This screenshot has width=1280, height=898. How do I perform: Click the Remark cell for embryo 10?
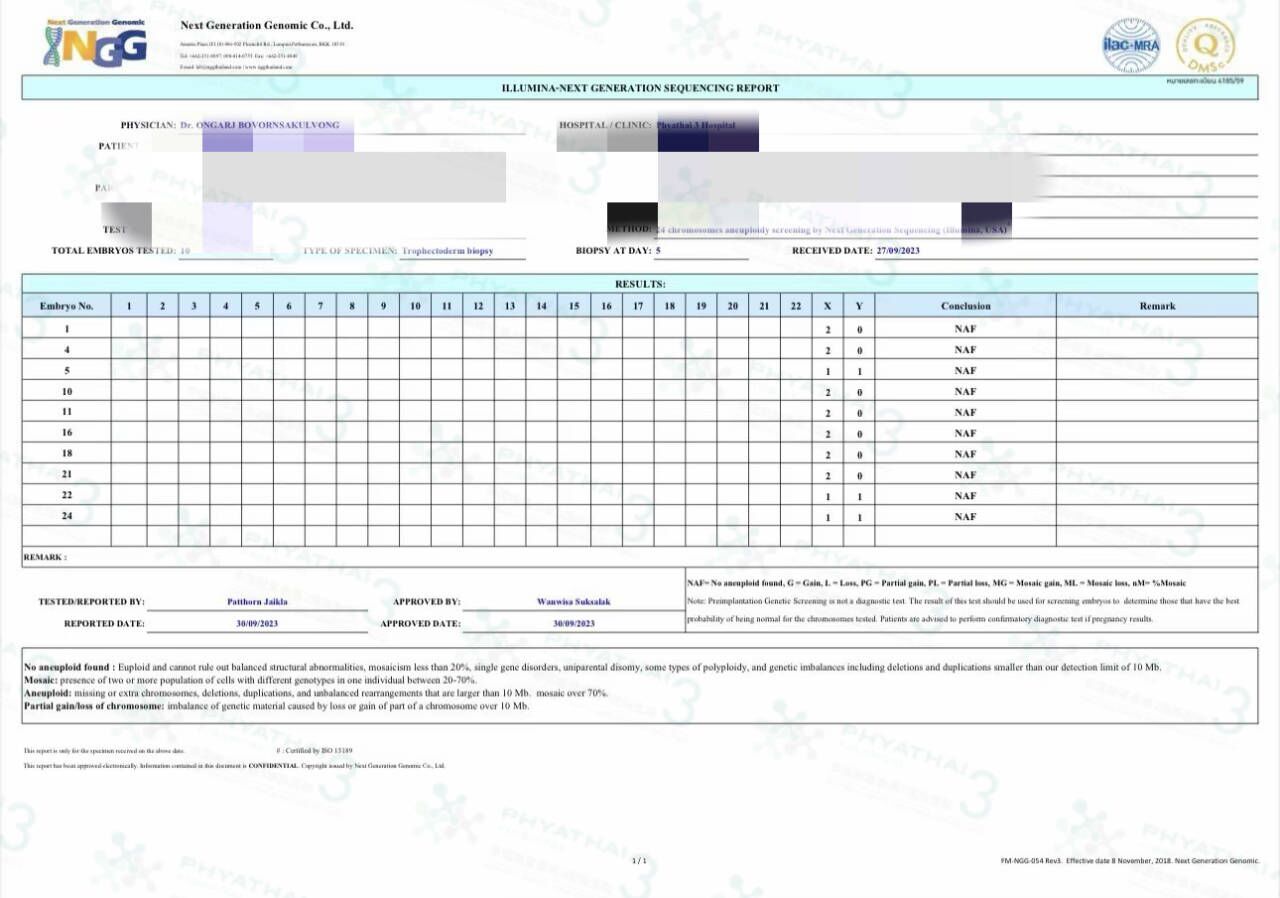click(1157, 392)
